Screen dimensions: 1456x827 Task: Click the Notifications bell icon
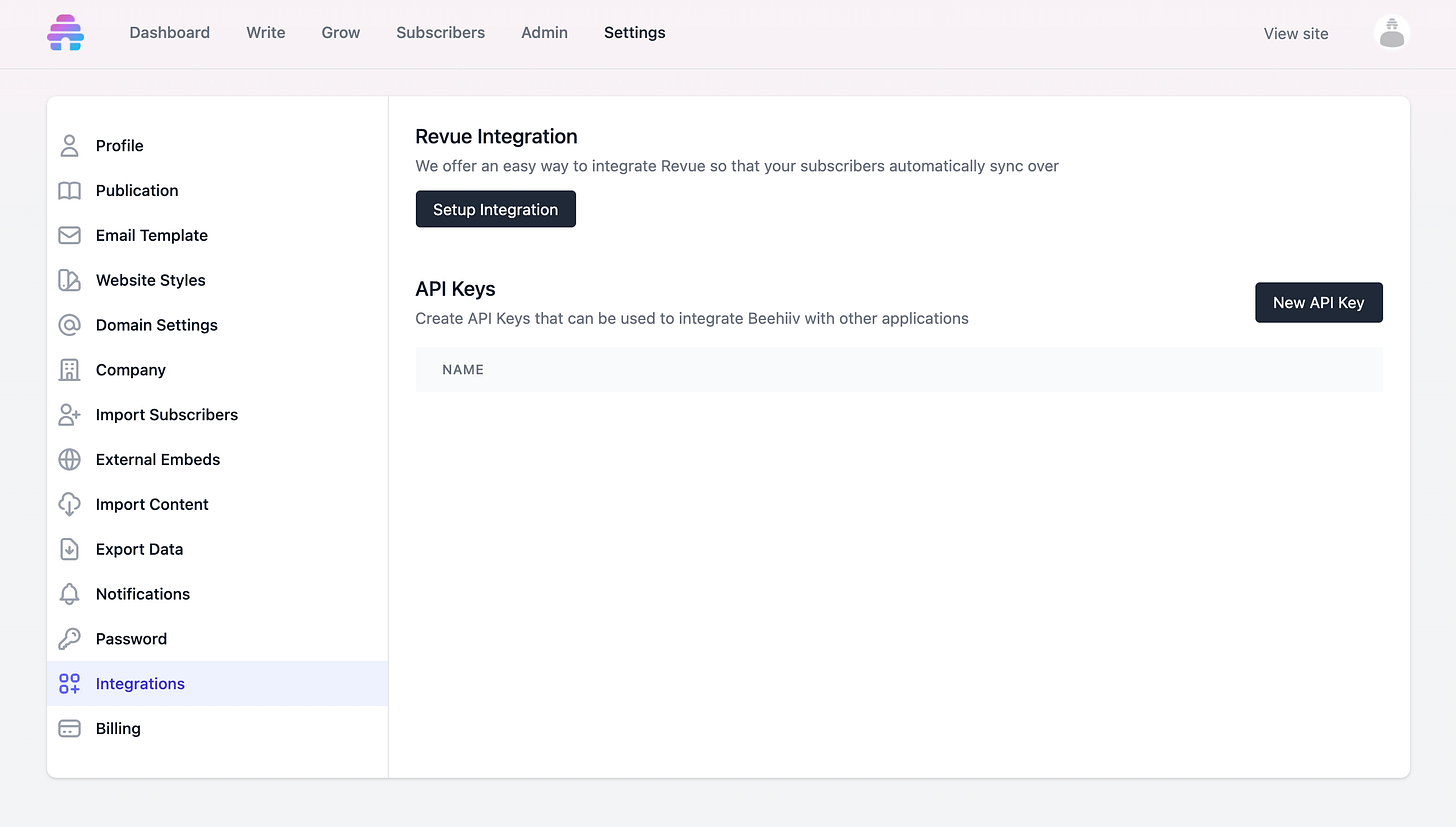[x=69, y=594]
